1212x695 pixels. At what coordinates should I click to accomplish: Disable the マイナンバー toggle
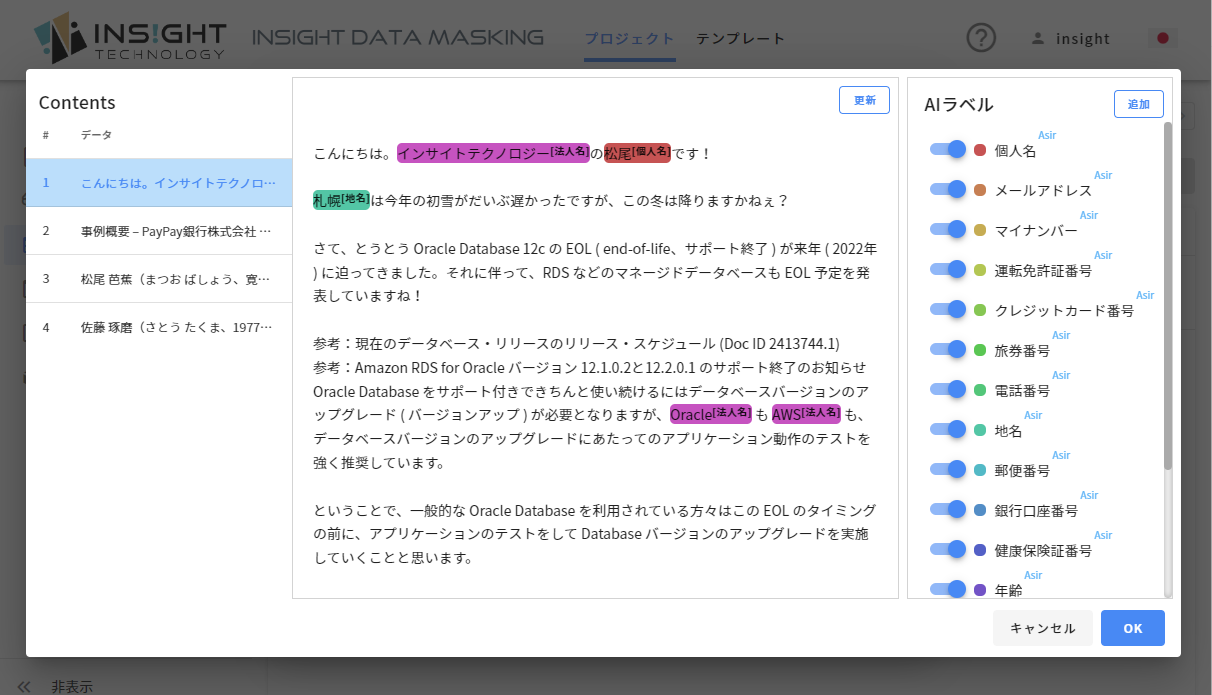point(947,229)
